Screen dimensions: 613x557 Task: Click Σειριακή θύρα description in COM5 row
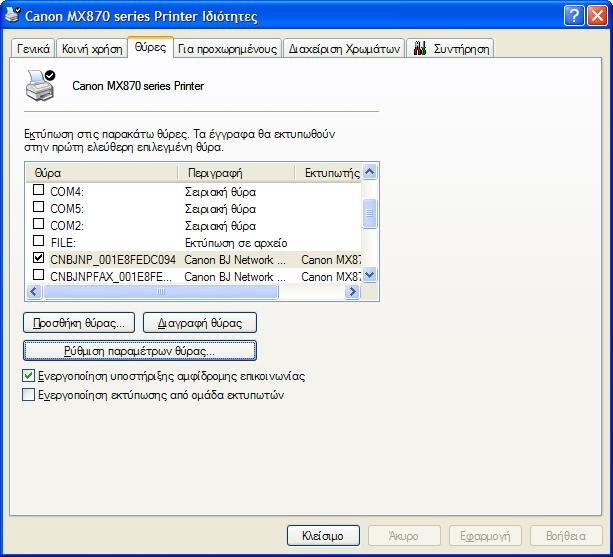tap(220, 209)
